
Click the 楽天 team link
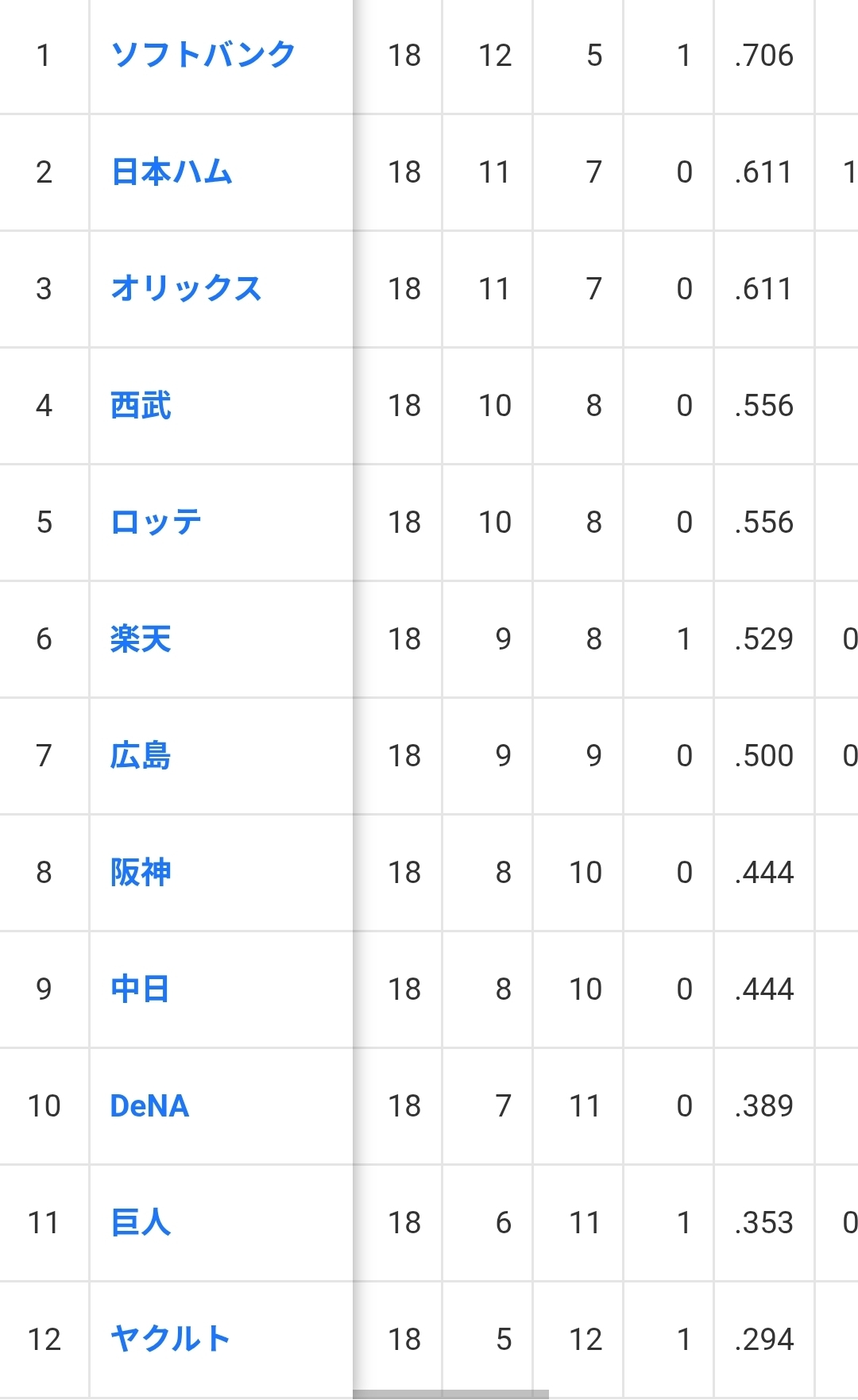(x=141, y=638)
